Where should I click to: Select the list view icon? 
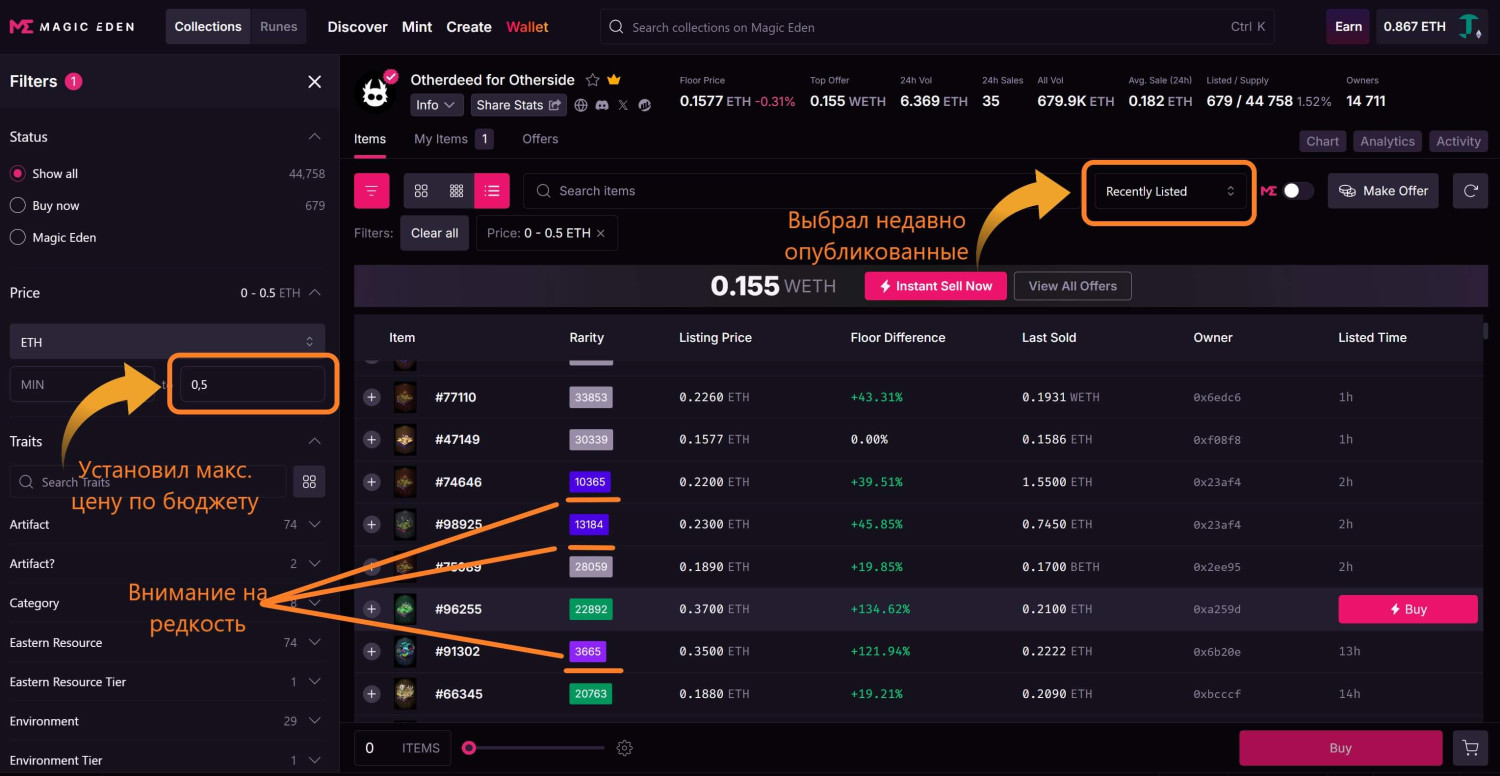[x=492, y=191]
